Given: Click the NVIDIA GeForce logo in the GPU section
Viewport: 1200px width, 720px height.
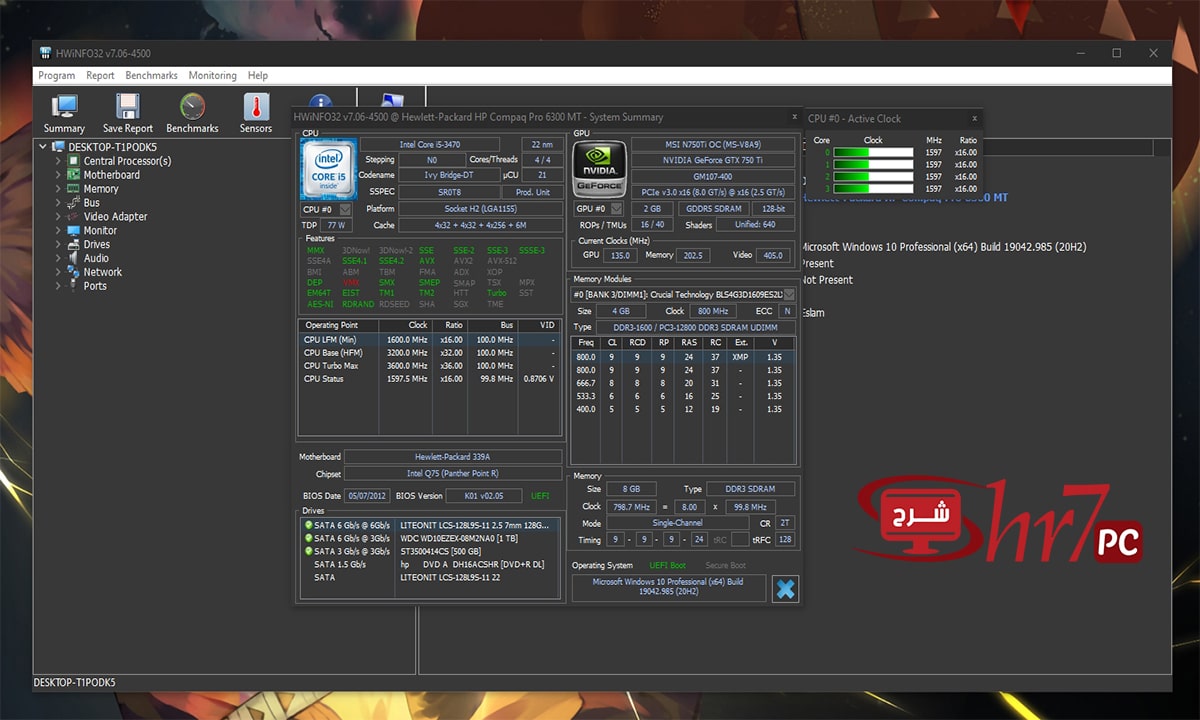Looking at the screenshot, I should 599,166.
